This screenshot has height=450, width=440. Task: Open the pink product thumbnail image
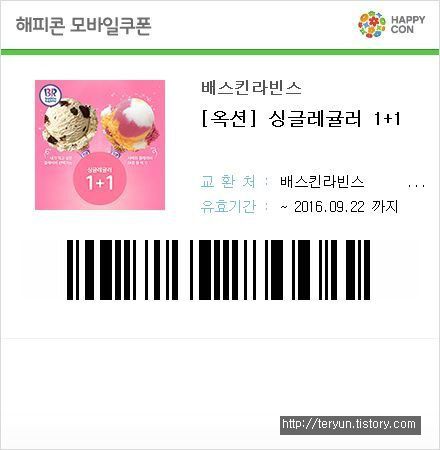pyautogui.click(x=100, y=145)
